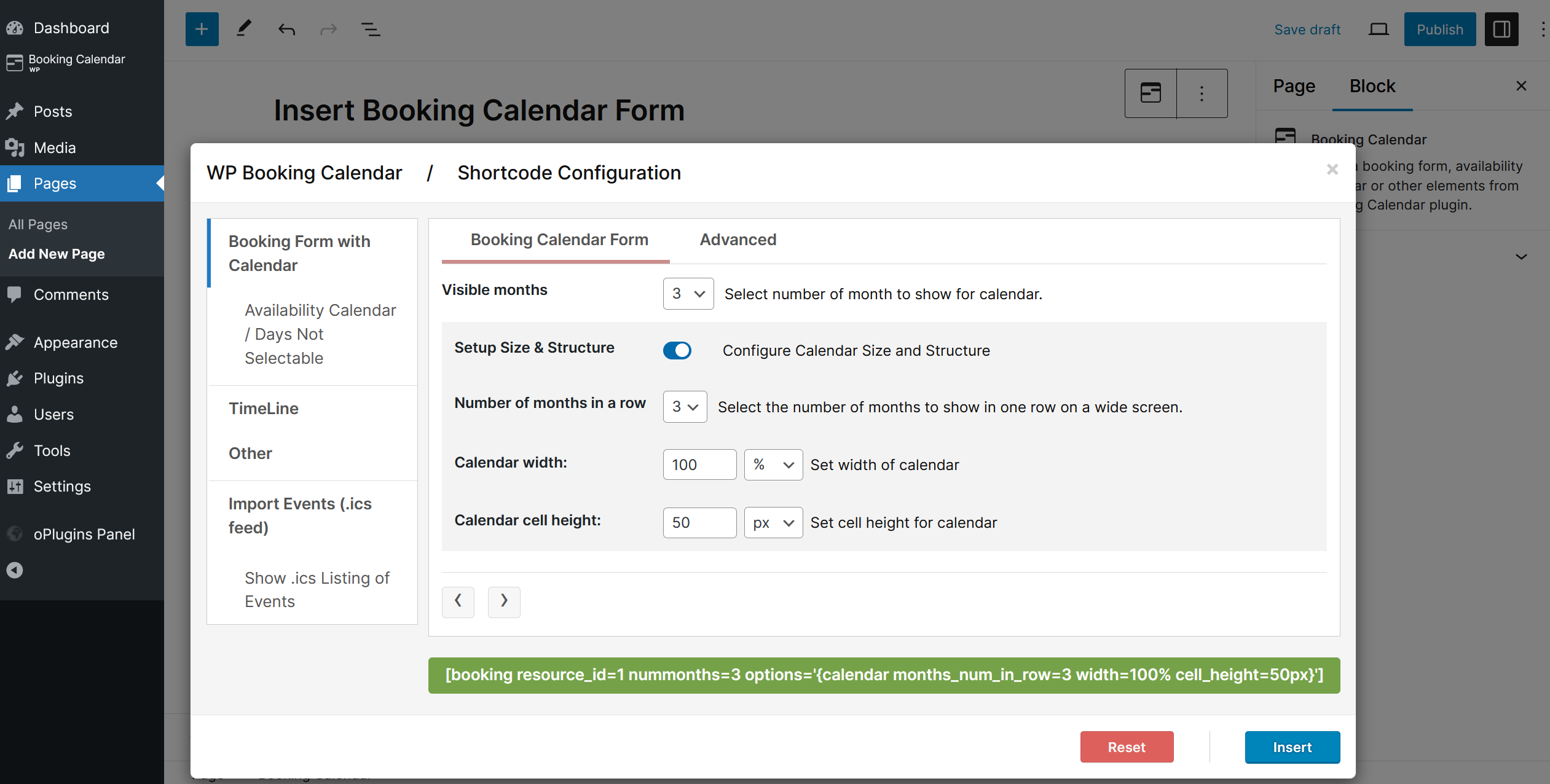The width and height of the screenshot is (1550, 784).
Task: Click the block inserter plus icon
Action: (202, 29)
